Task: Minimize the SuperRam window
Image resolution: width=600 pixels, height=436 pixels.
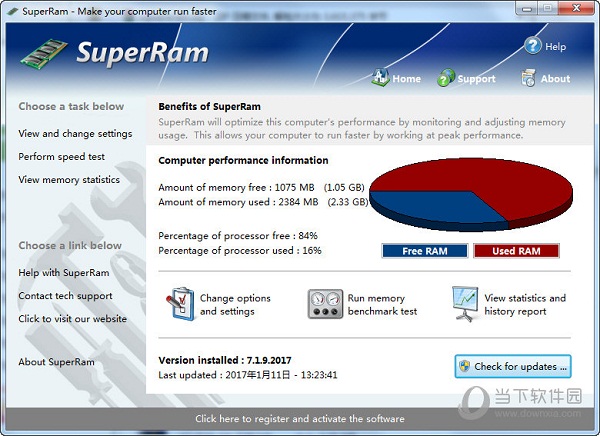Action: [x=527, y=8]
